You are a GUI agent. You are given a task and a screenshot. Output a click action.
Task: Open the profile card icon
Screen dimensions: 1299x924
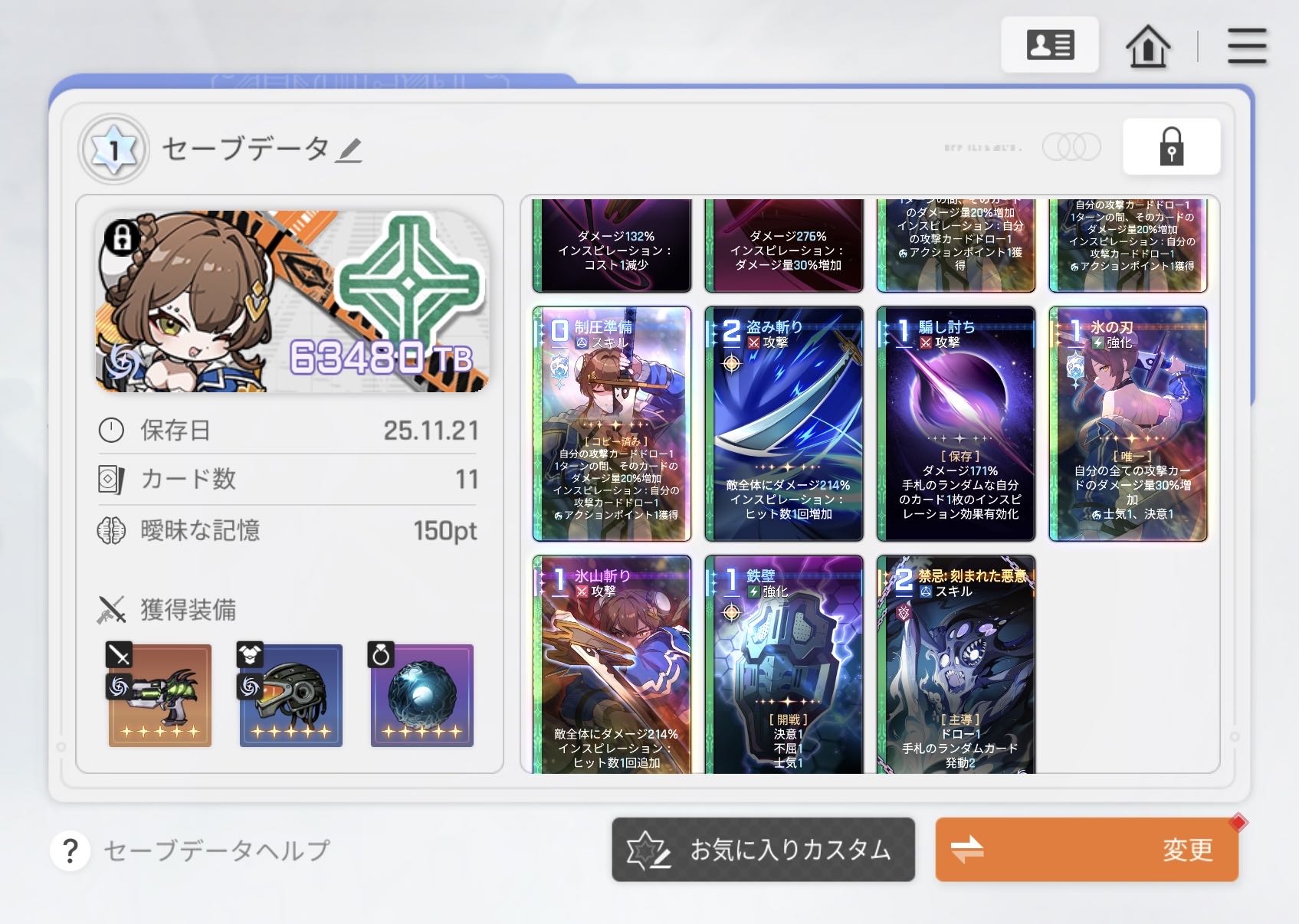pyautogui.click(x=1050, y=45)
